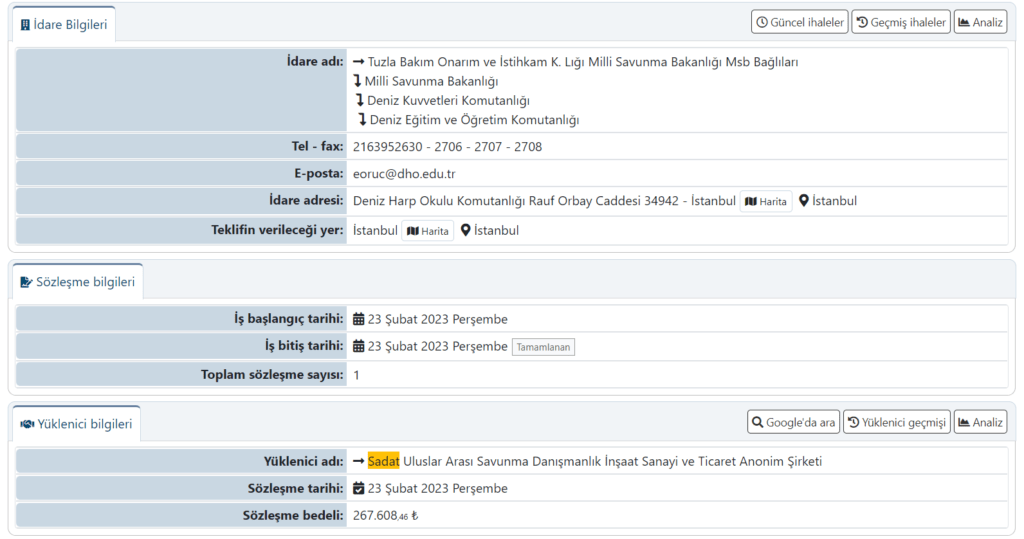Screen dimensions: 1024x539
Task: Click calendar icon beside İş başlangıç tarihi
Action: tap(359, 320)
